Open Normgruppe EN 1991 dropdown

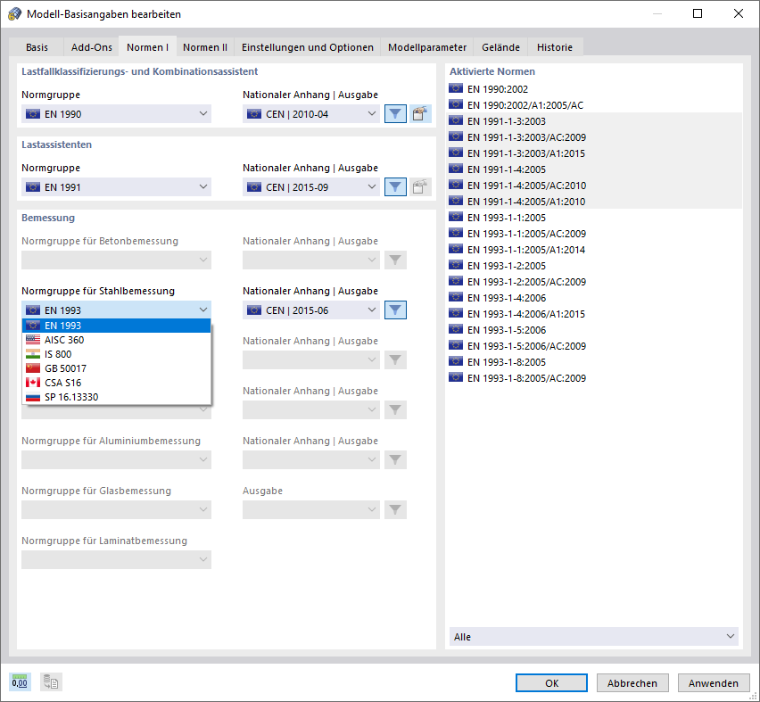click(x=116, y=187)
